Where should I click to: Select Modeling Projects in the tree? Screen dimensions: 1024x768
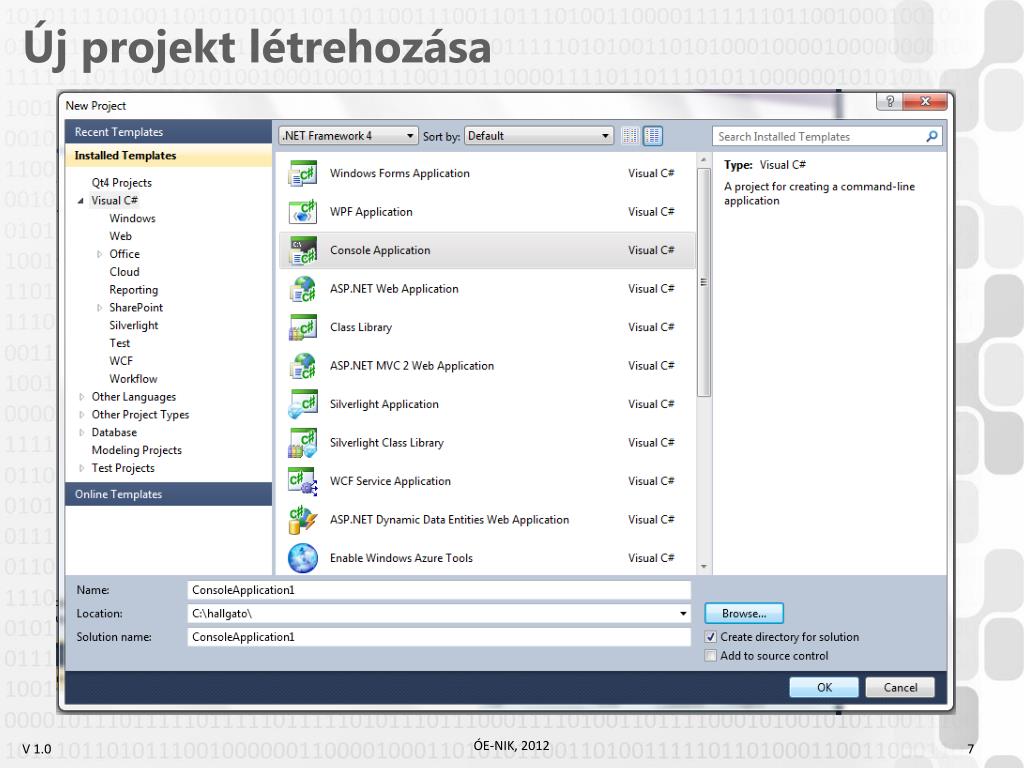[x=136, y=450]
